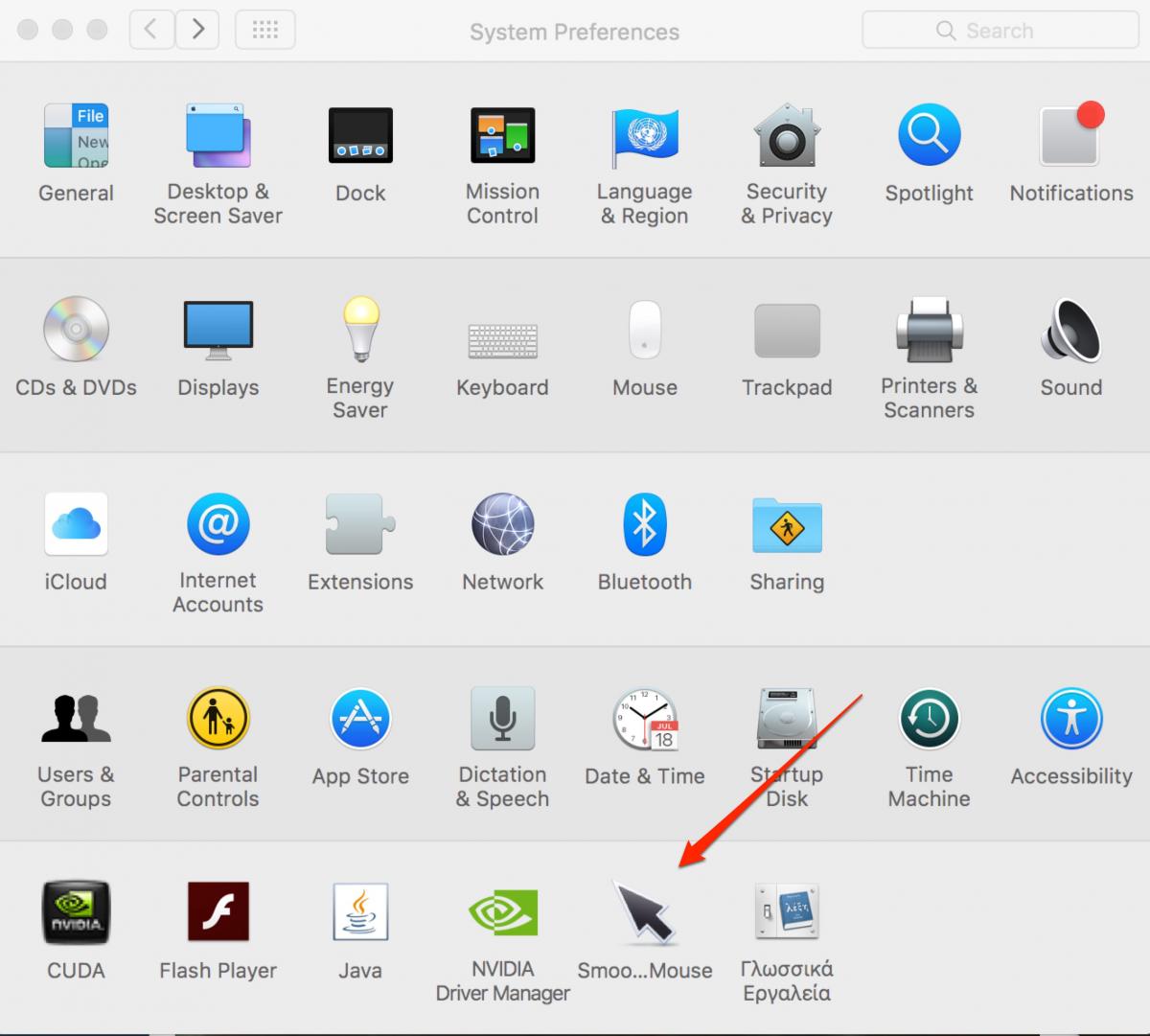Close the System Preferences window
Screen dimensions: 1150x1036
tap(28, 30)
